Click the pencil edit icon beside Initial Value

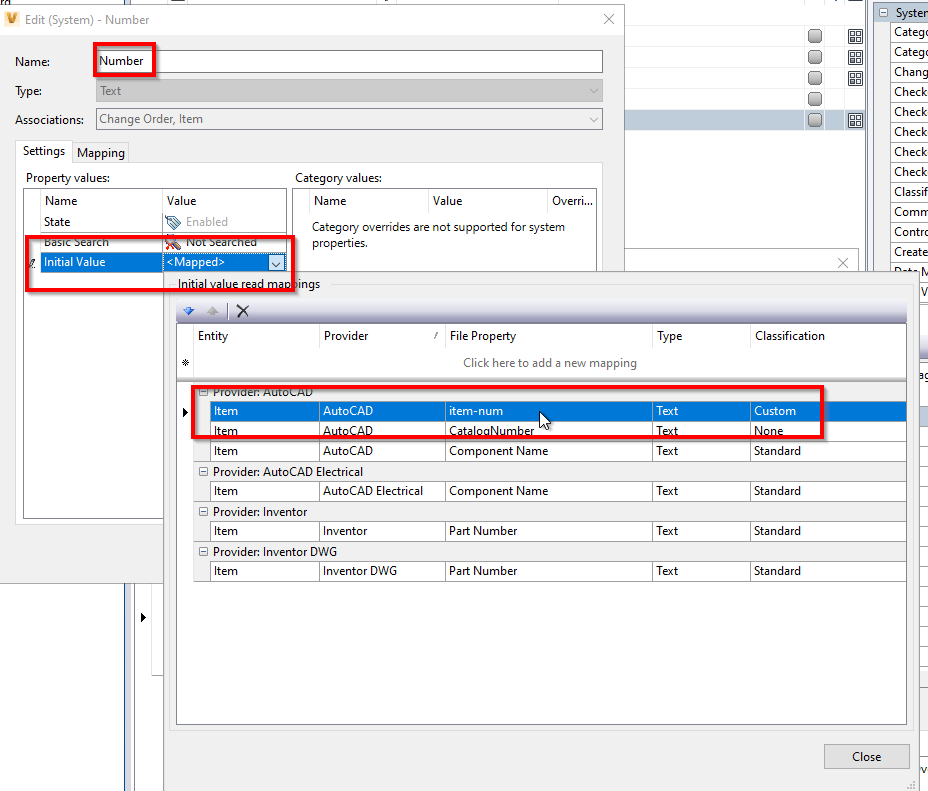point(33,262)
